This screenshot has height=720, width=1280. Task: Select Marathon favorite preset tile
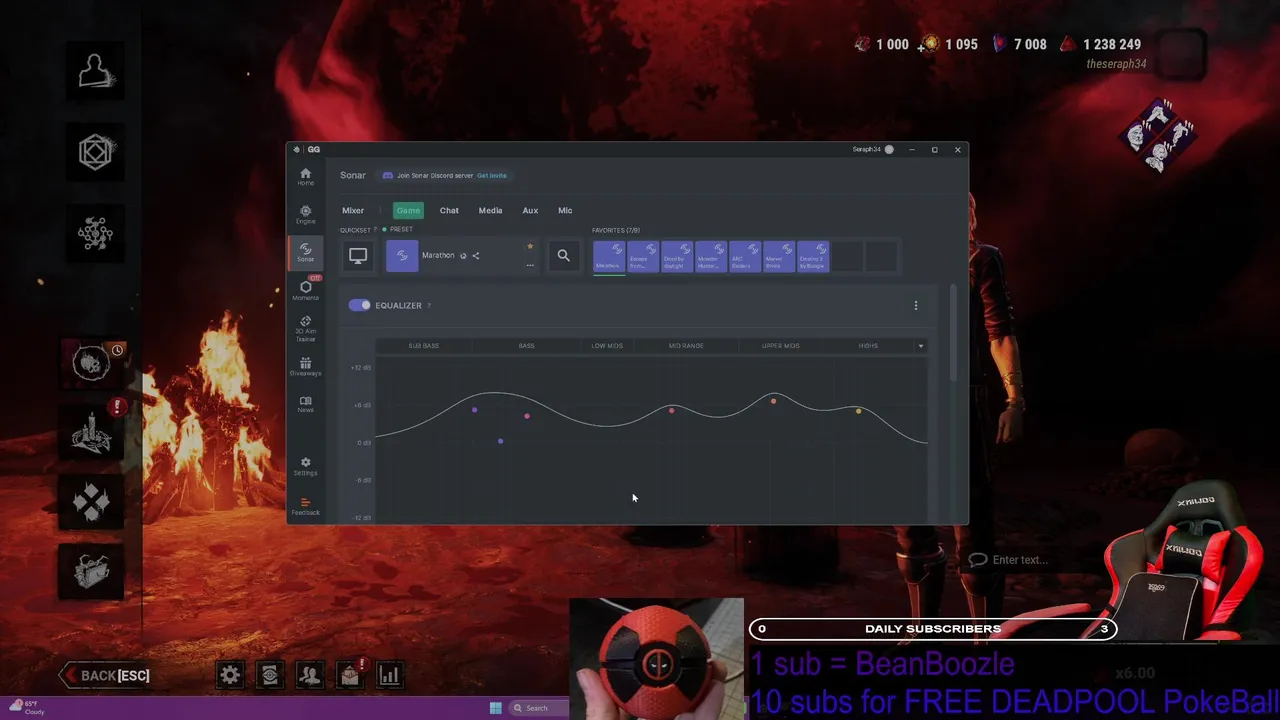click(x=609, y=256)
